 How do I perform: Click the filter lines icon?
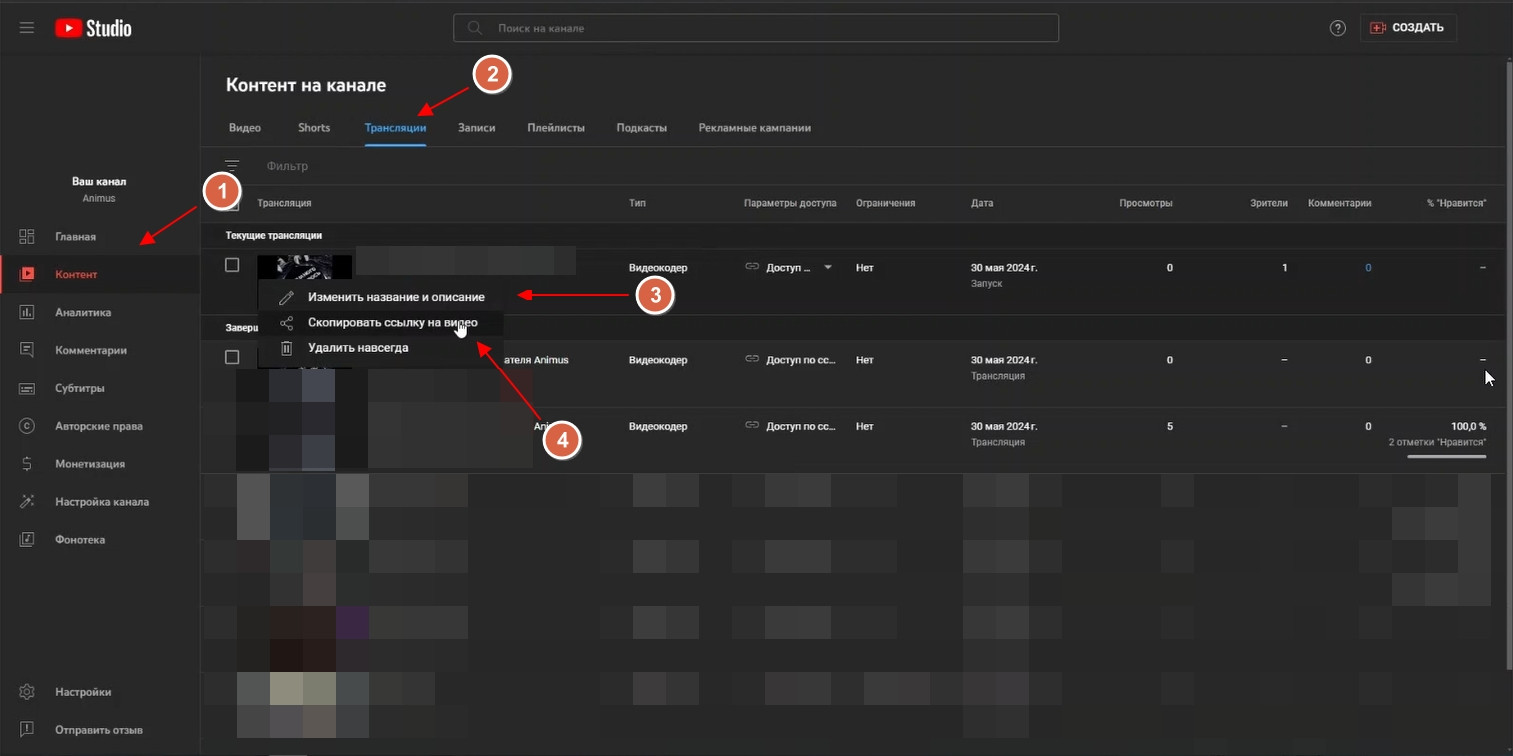232,166
